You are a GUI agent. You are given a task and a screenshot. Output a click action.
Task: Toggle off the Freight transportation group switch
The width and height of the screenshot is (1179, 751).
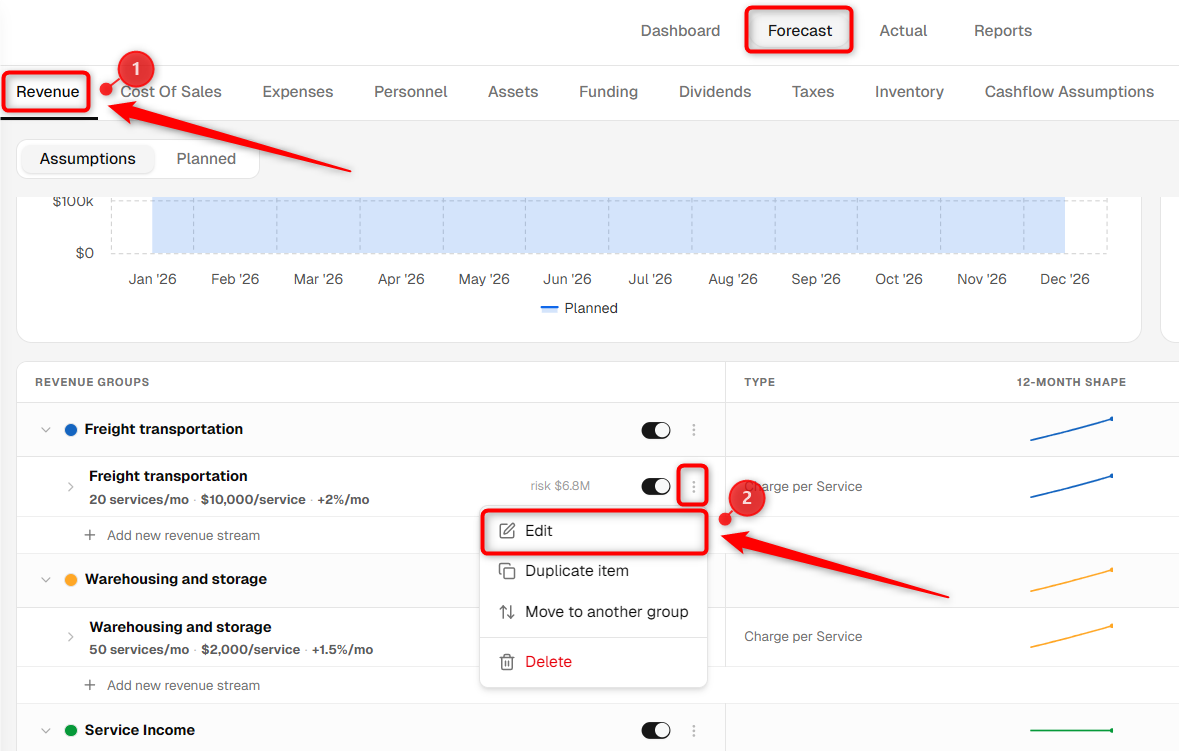[x=656, y=430]
